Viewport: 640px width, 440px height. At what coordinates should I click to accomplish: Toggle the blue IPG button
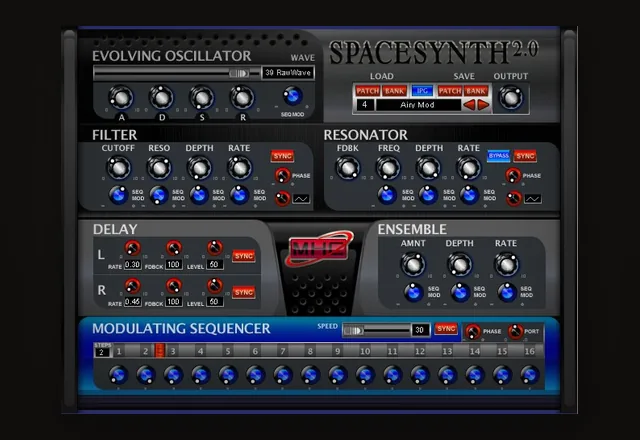[x=422, y=91]
